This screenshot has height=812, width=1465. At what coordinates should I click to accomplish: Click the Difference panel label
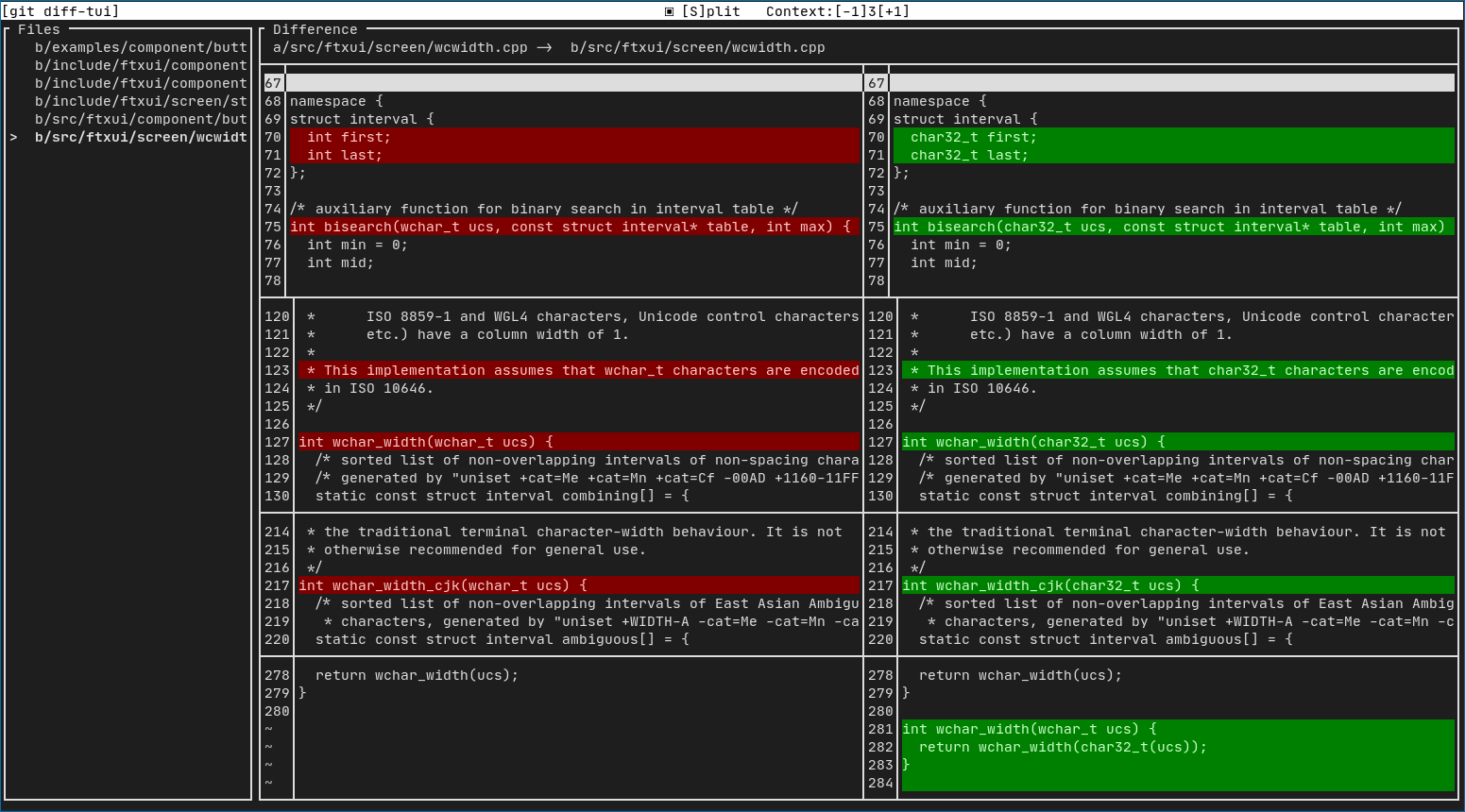point(315,29)
